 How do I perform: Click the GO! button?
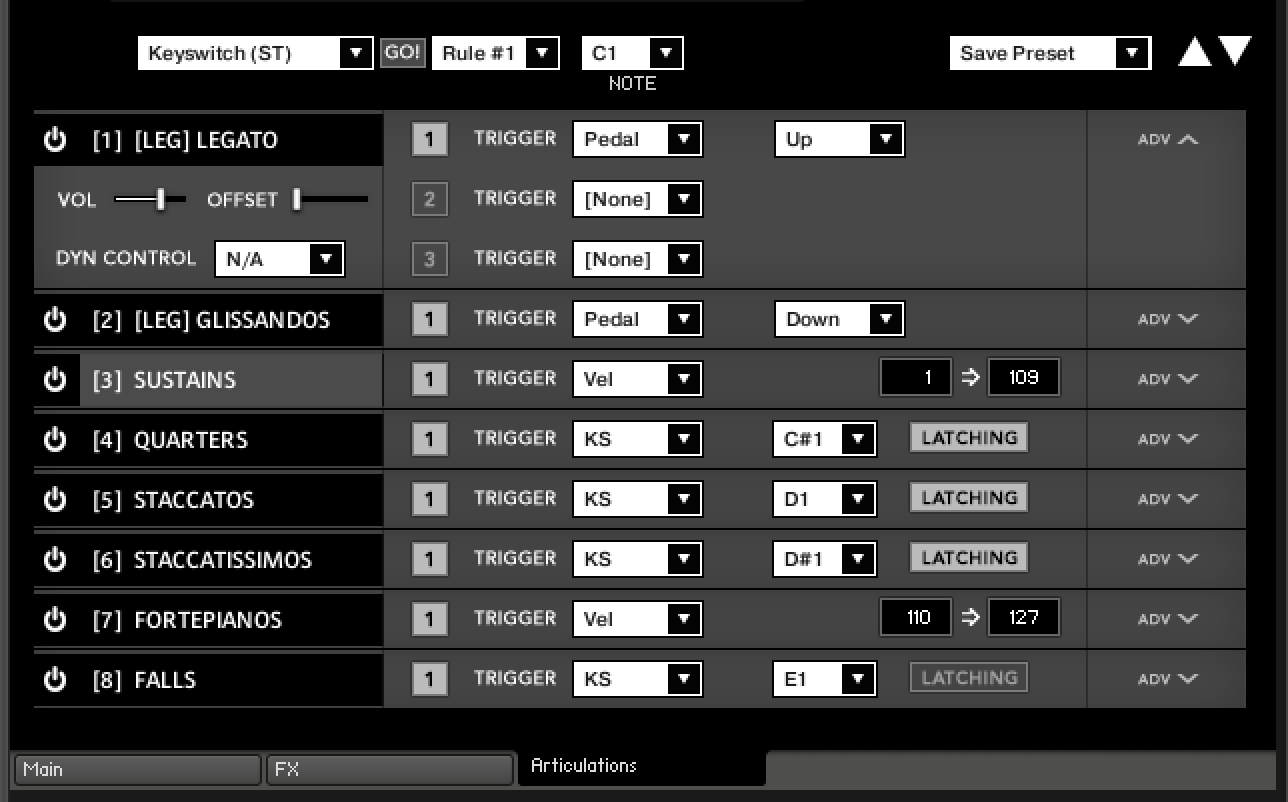click(403, 52)
